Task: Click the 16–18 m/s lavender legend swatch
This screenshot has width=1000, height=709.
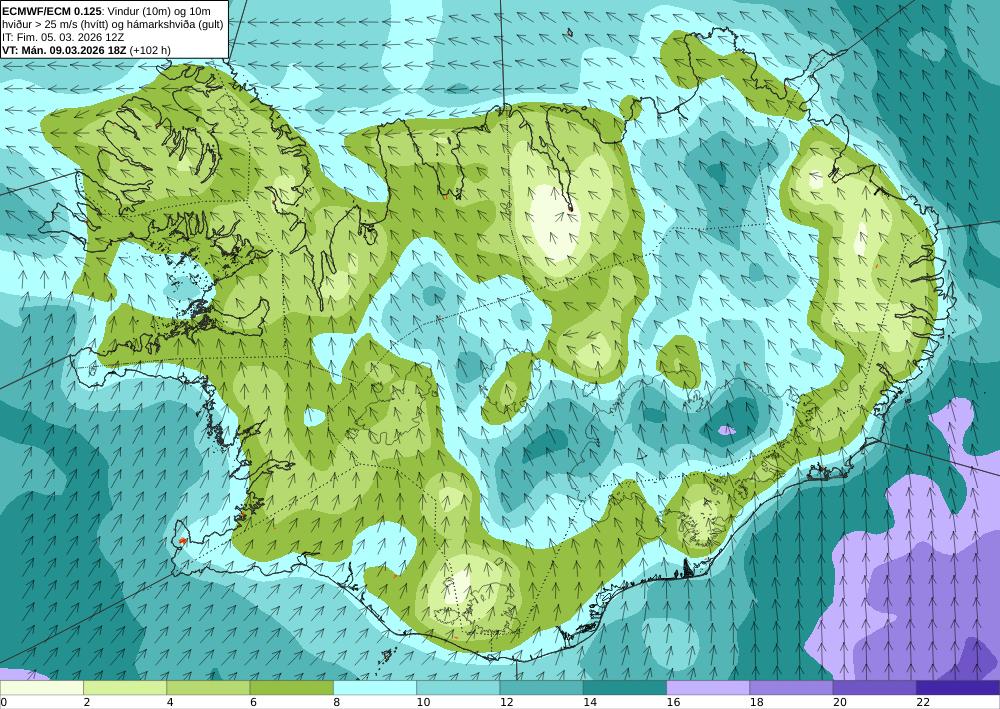Action: coord(708,688)
